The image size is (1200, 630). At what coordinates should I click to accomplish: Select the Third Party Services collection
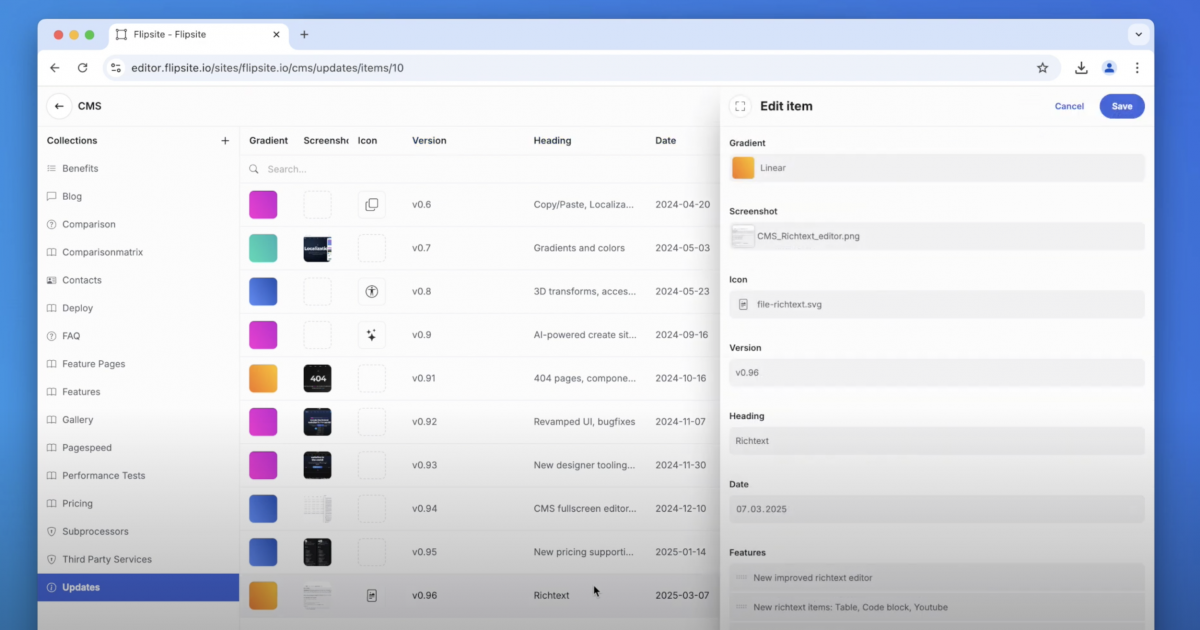[x=138, y=560]
